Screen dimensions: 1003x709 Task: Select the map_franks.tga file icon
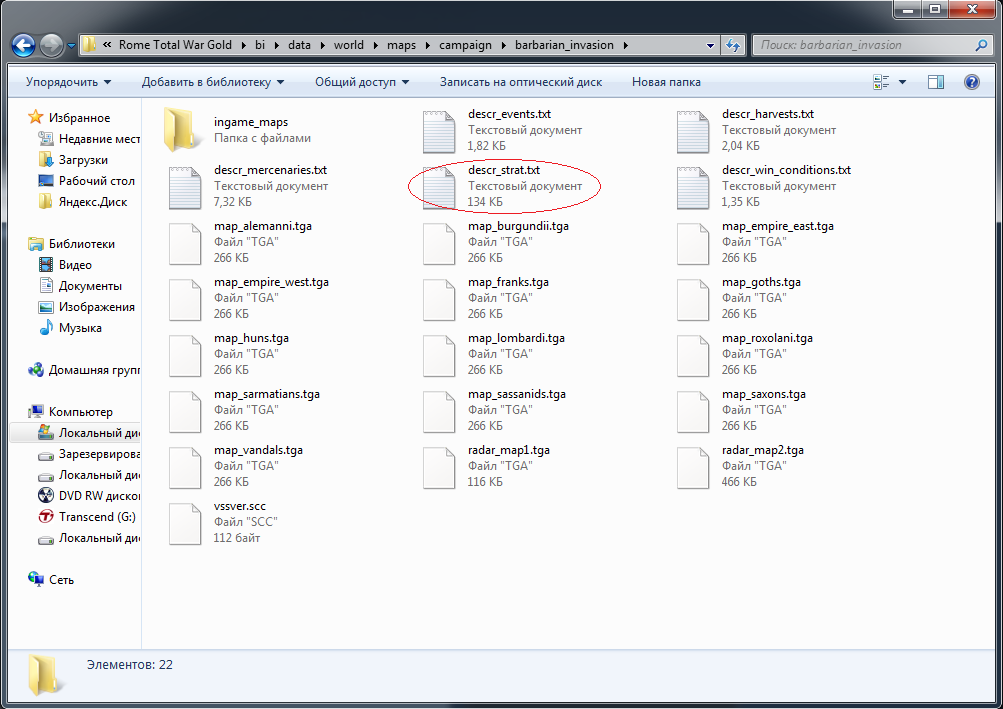pyautogui.click(x=439, y=299)
